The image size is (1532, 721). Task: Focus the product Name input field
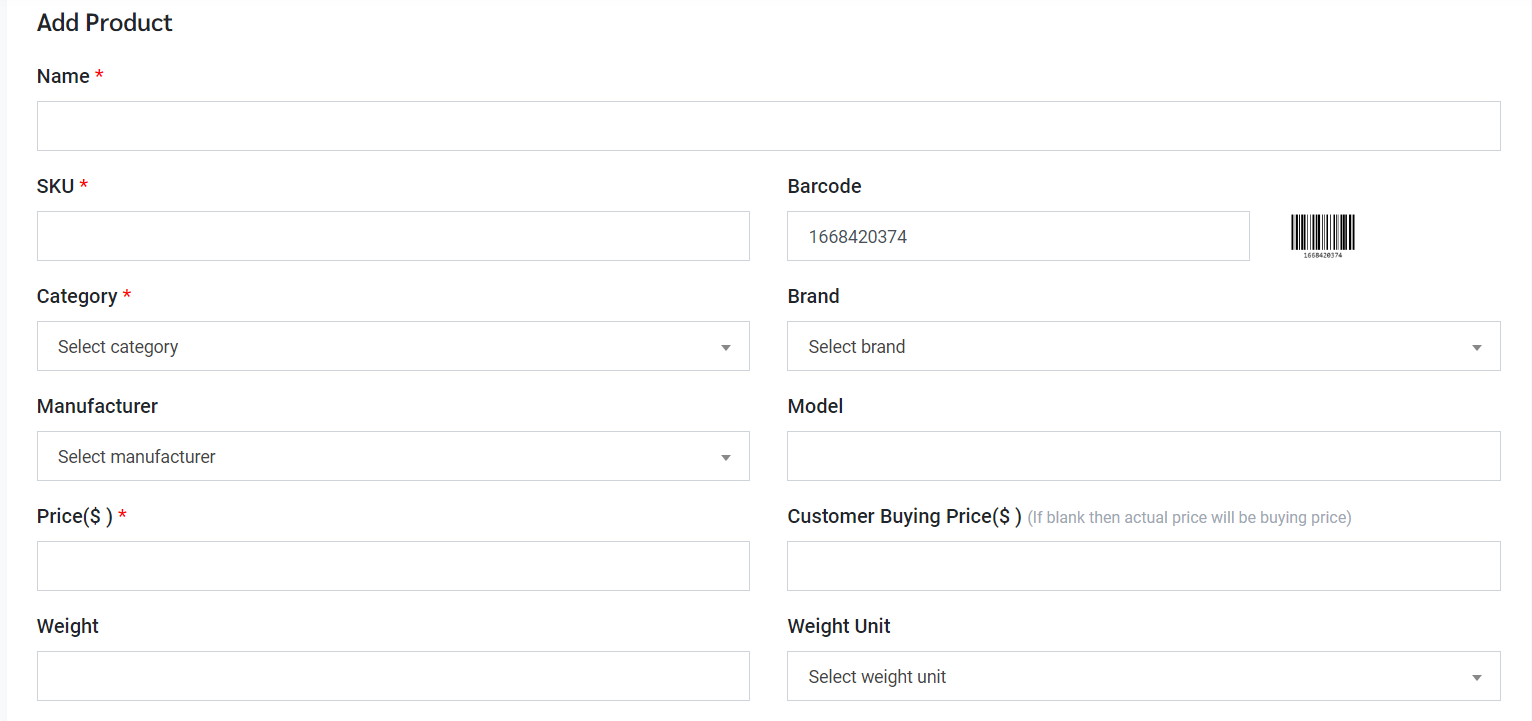[768, 126]
